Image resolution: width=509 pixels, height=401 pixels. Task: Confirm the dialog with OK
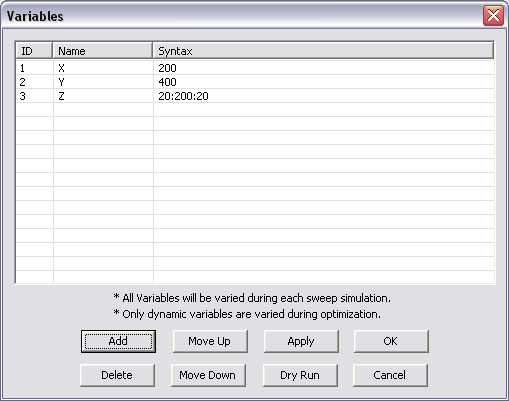[391, 341]
